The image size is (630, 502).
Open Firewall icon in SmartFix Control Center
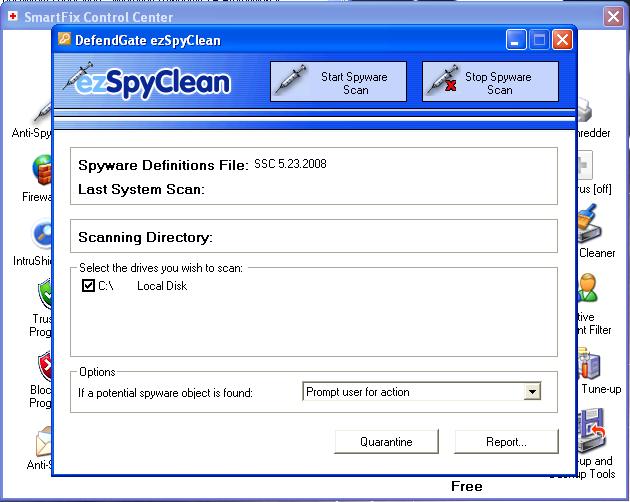pyautogui.click(x=43, y=170)
